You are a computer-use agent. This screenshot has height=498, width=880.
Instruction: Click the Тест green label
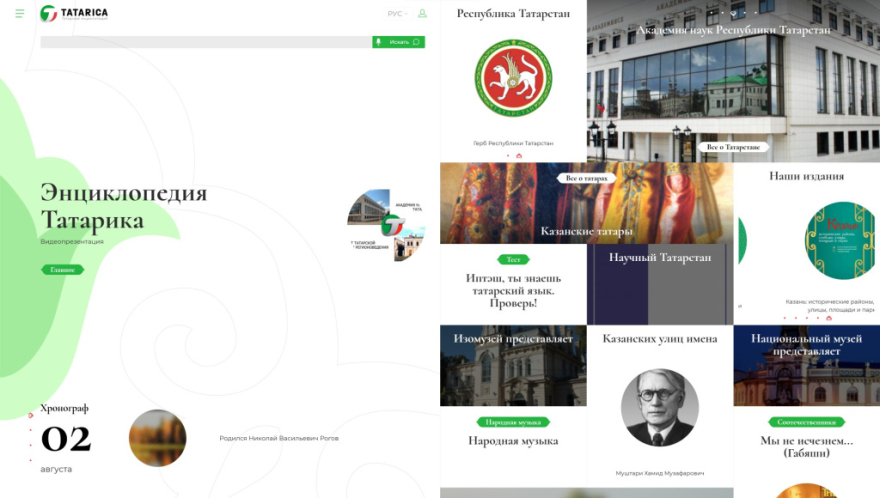pos(513,259)
